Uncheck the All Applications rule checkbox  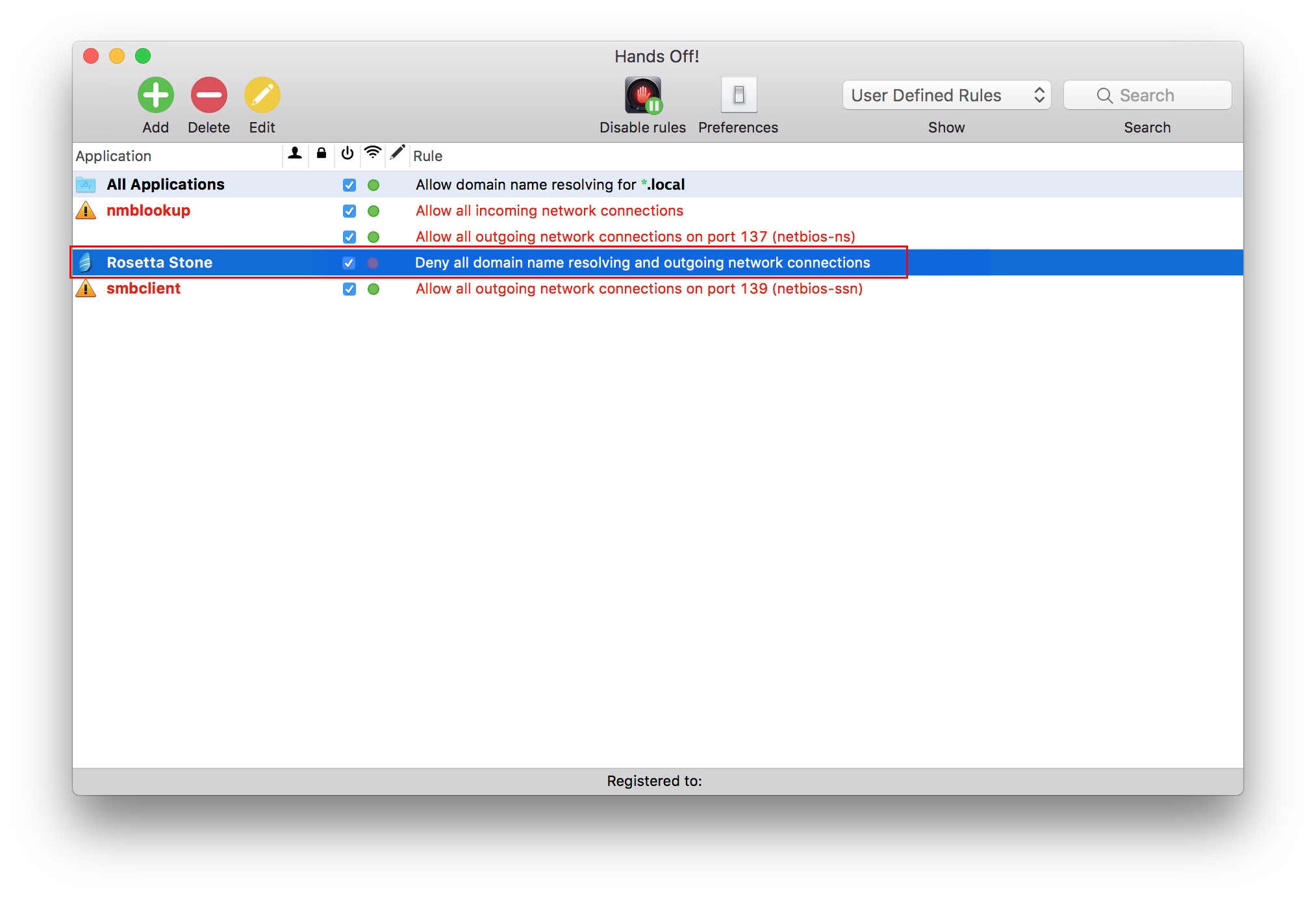349,185
